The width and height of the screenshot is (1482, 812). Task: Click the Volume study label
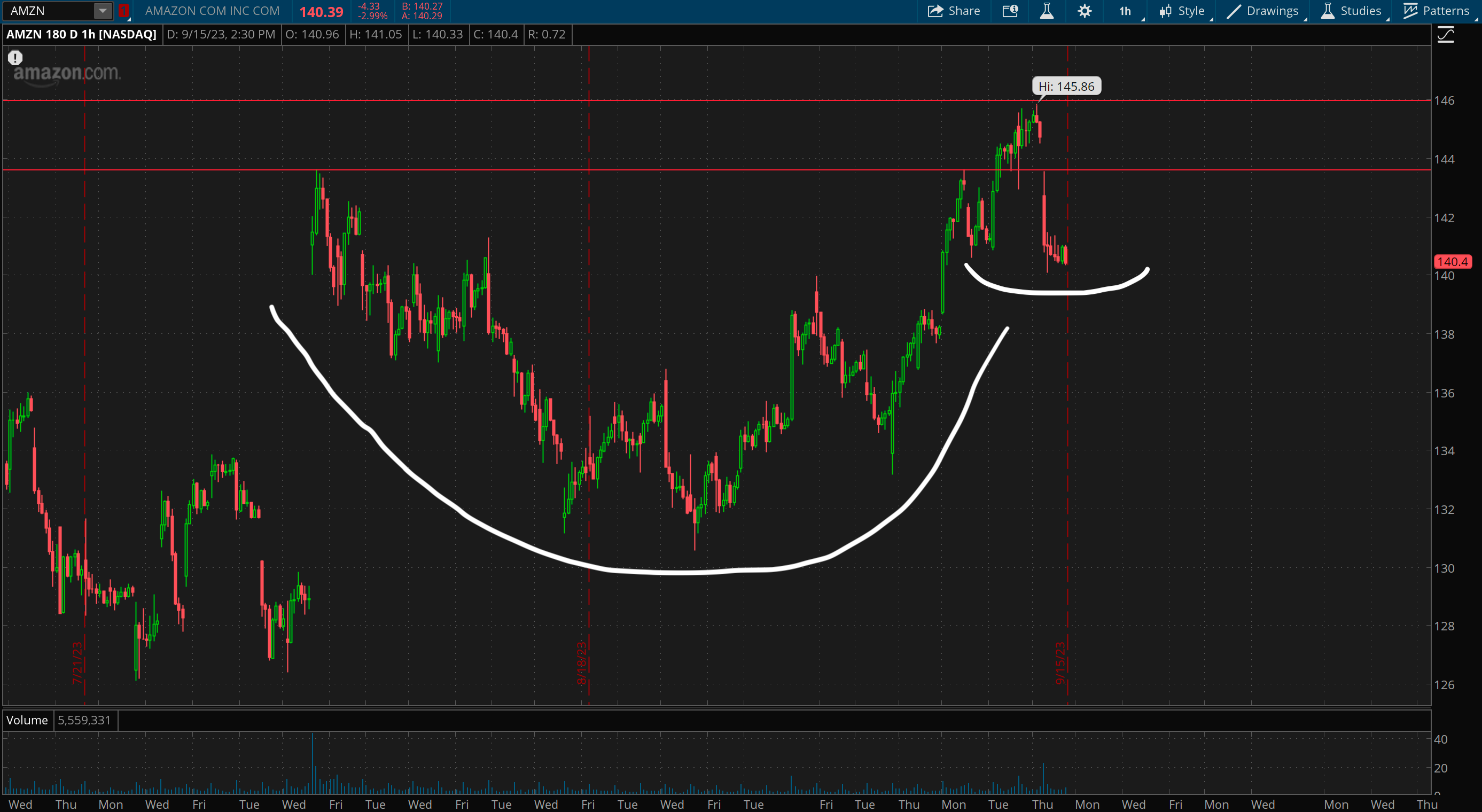[x=27, y=720]
